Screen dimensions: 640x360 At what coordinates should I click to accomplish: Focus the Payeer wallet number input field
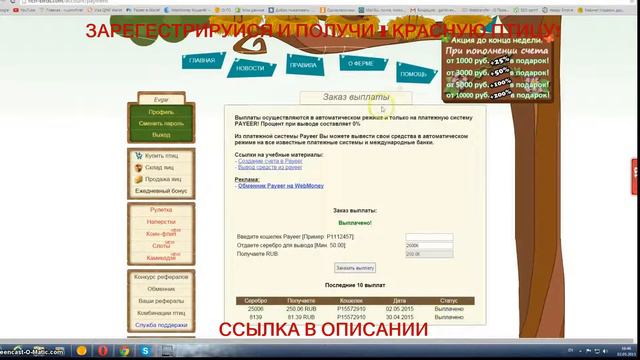(x=429, y=237)
